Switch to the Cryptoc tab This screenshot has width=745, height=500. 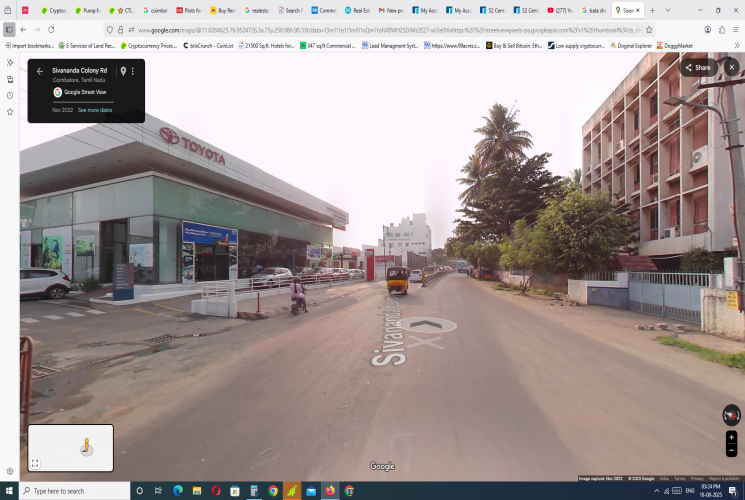pos(54,10)
